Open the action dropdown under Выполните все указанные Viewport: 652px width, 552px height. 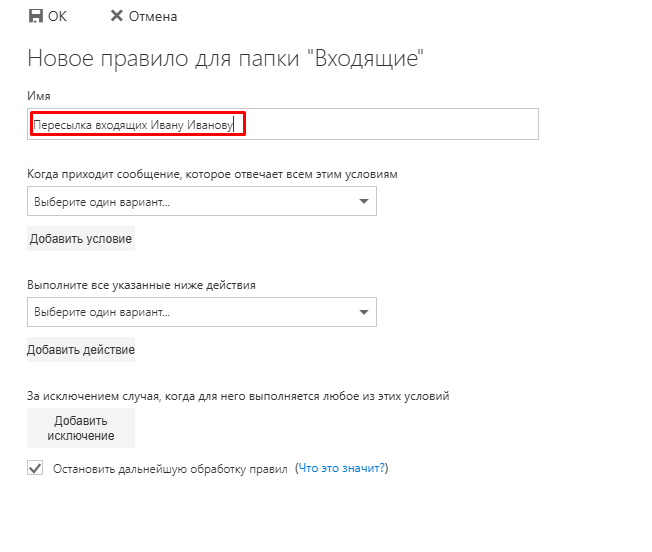pos(190,313)
